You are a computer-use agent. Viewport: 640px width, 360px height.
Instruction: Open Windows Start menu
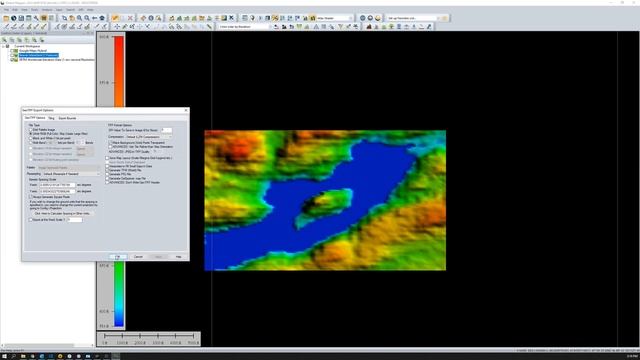pyautogui.click(x=4, y=356)
